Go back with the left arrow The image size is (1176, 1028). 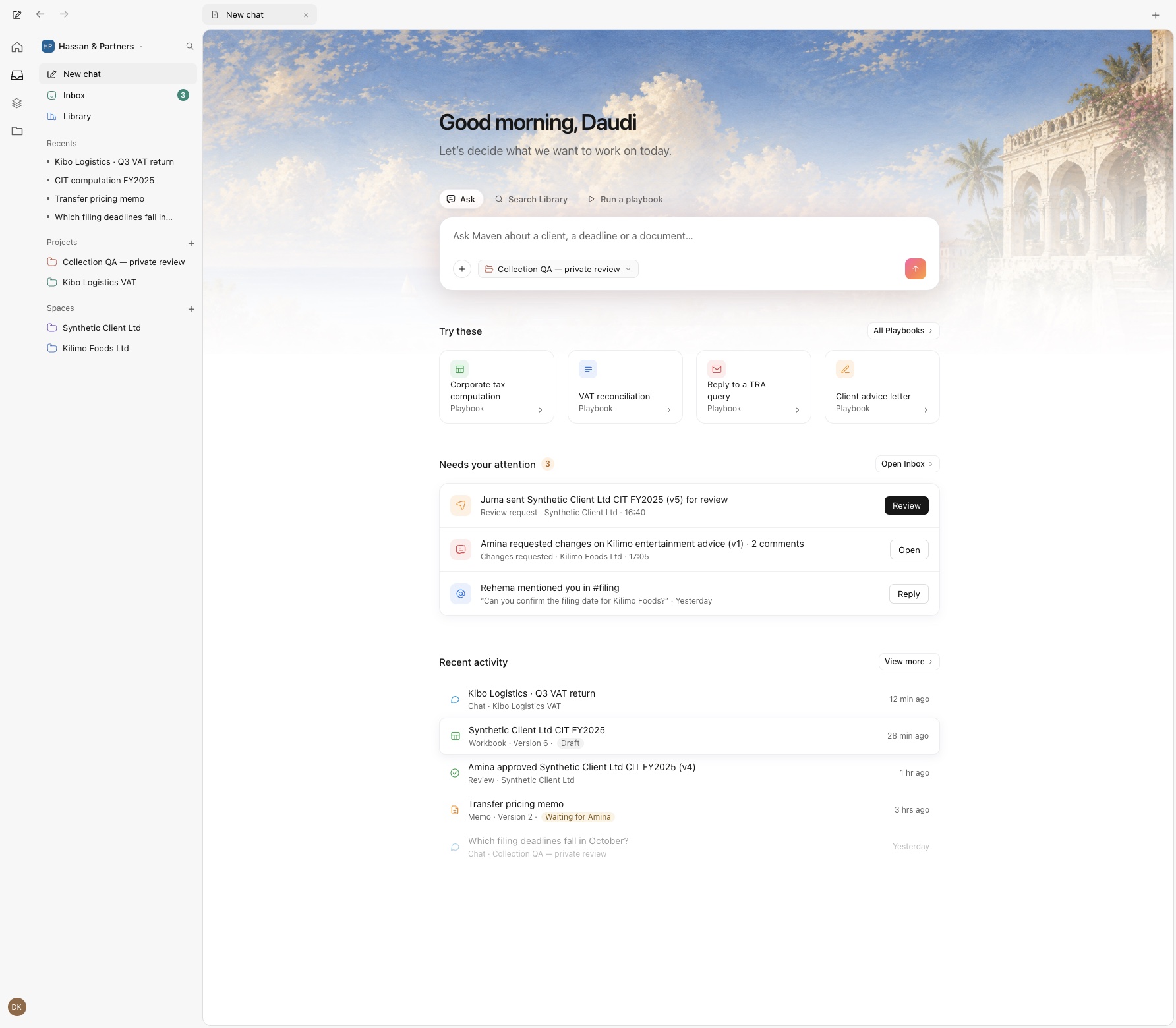41,14
